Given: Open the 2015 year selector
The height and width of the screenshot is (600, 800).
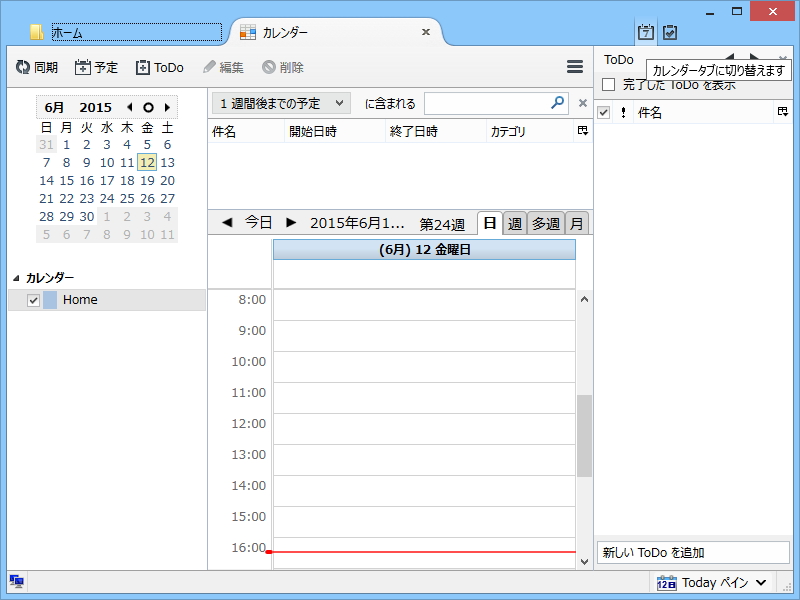Looking at the screenshot, I should [x=95, y=107].
